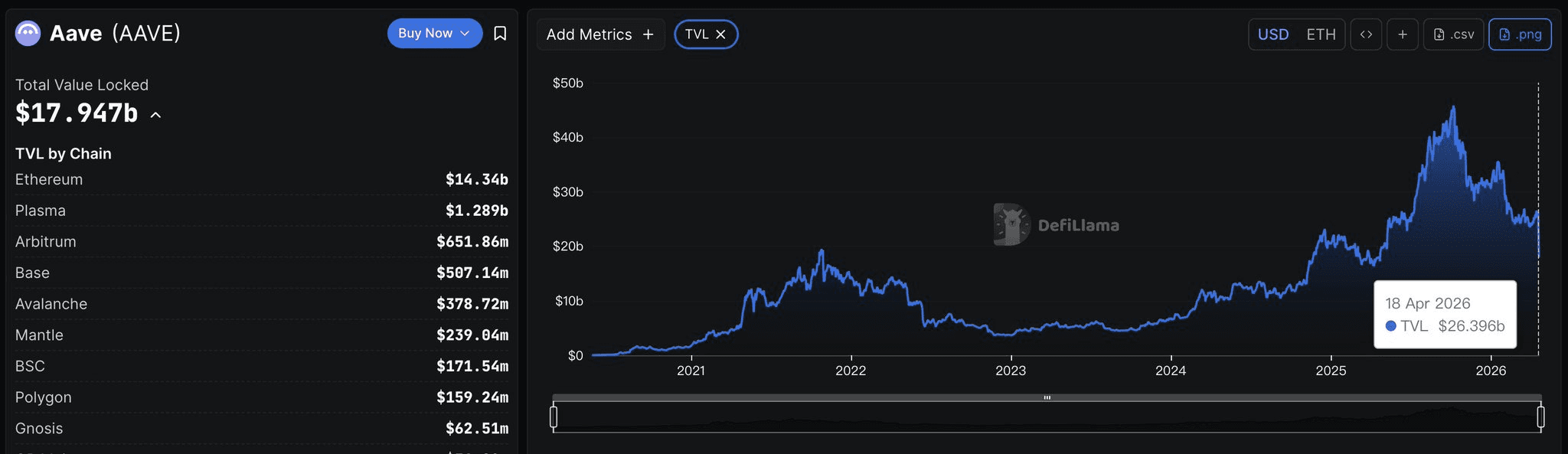
Task: Open the embed code icon button
Action: click(x=1366, y=34)
